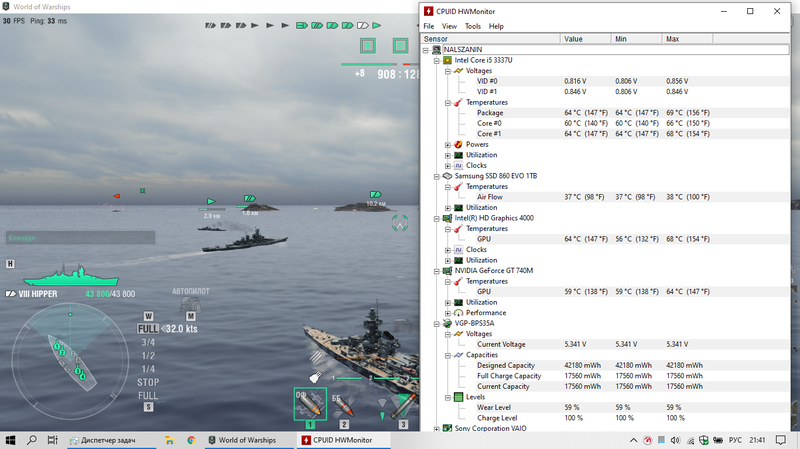Open Chrome from the taskbar
Screen dimensions: 800x449
click(x=191, y=440)
